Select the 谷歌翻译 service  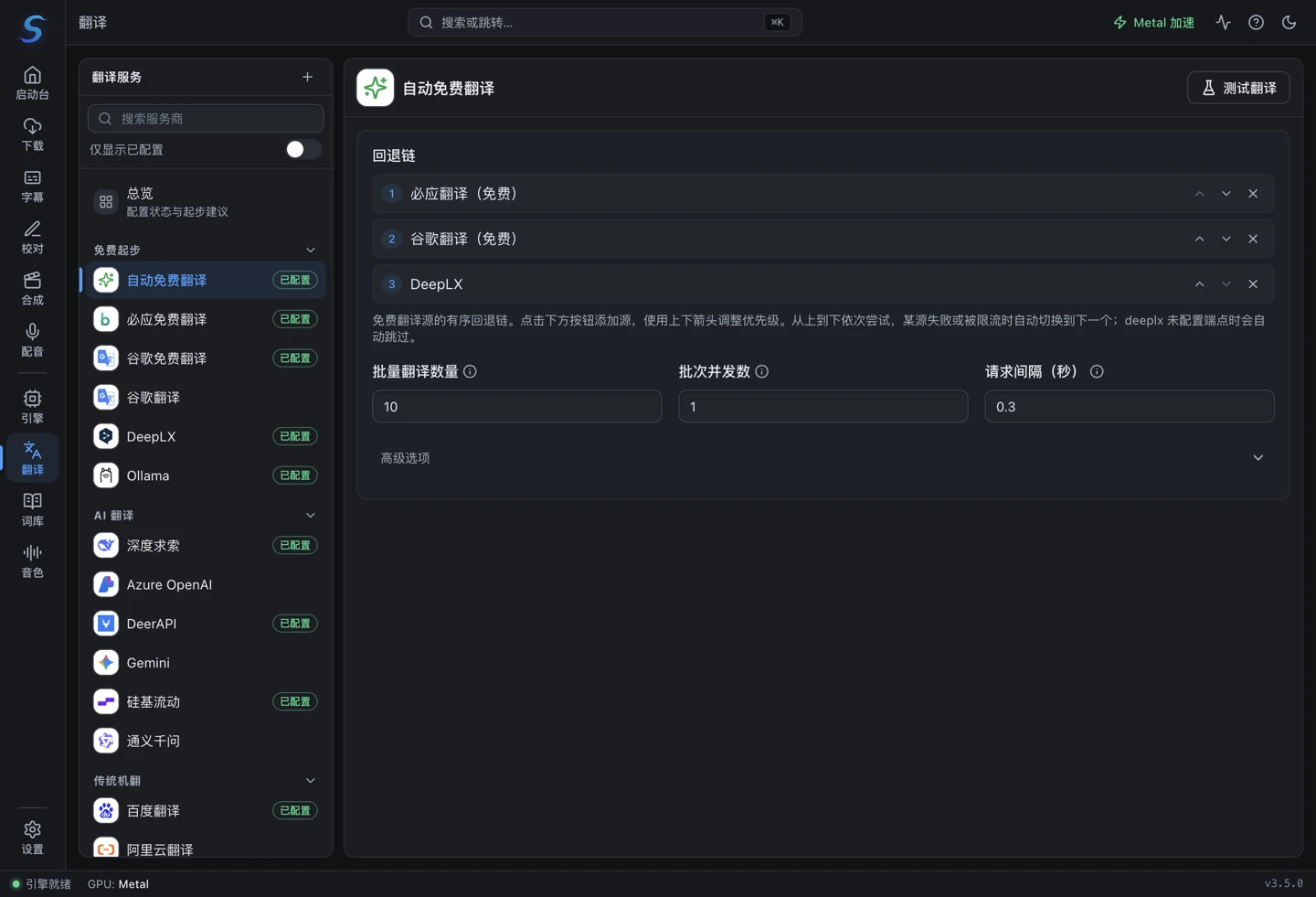click(x=206, y=398)
